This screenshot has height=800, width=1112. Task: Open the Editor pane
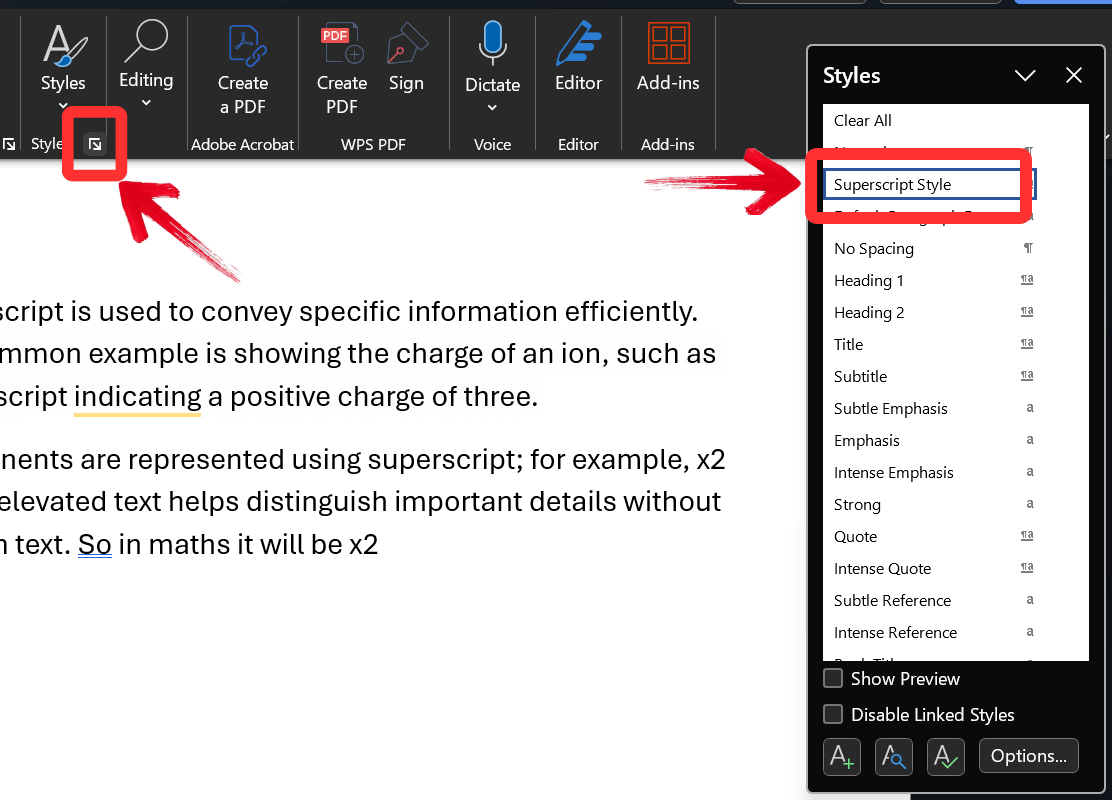tap(578, 45)
